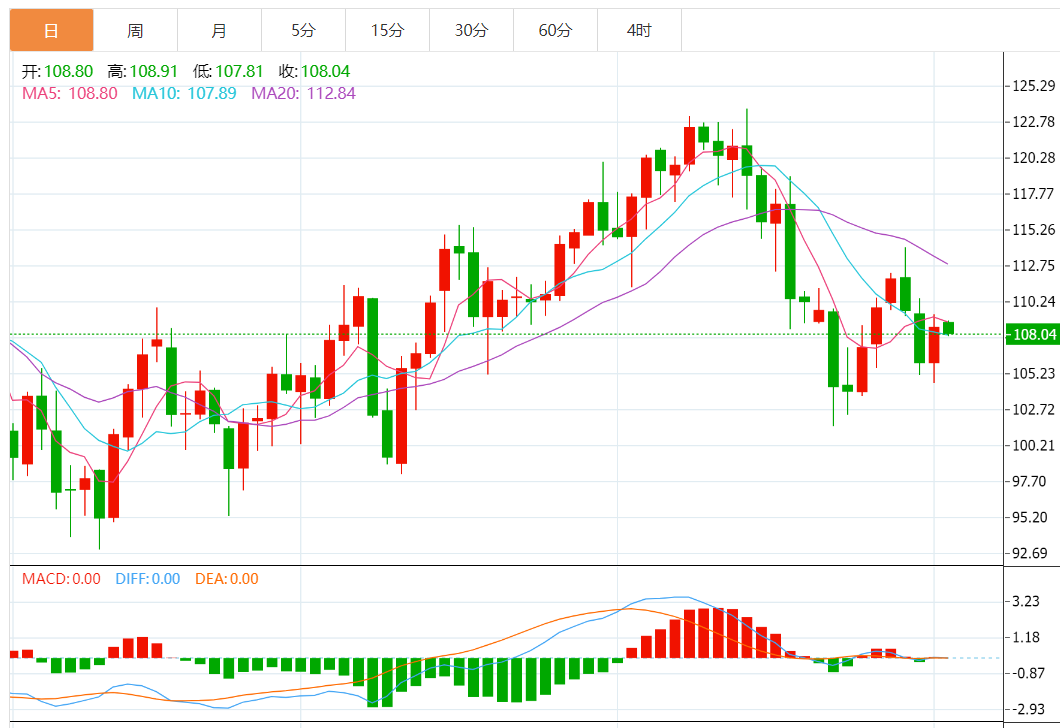
Task: Click the 高: 108.91 high price value
Action: (x=143, y=72)
